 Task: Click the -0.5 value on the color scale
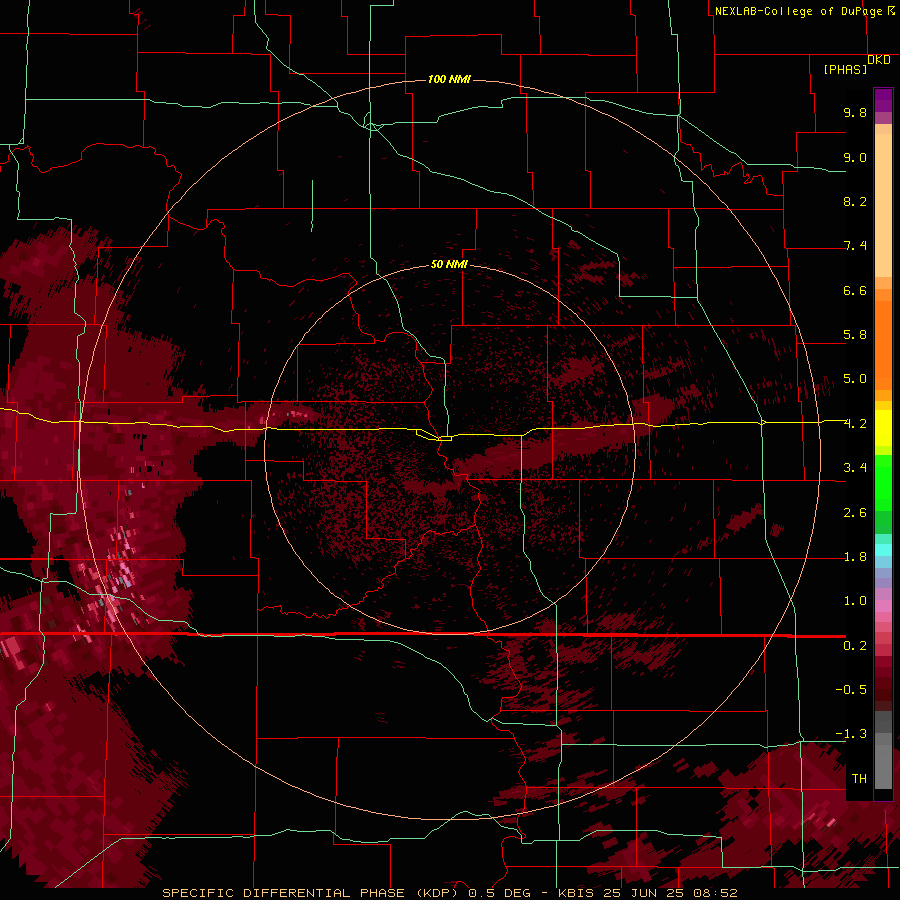click(851, 690)
